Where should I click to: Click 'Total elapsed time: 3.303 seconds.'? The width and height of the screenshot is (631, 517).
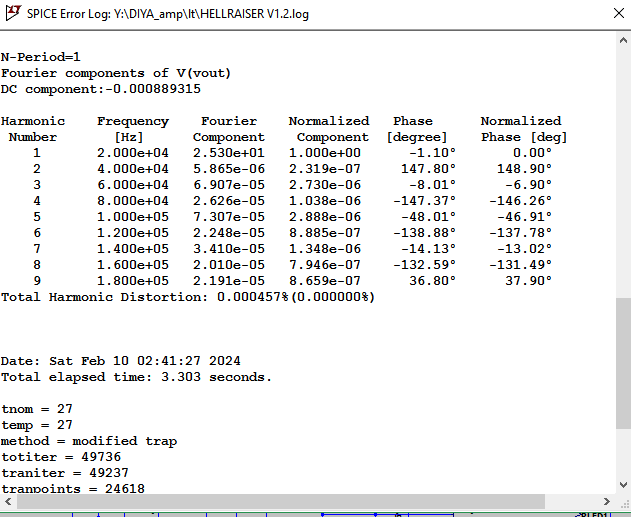pos(136,377)
